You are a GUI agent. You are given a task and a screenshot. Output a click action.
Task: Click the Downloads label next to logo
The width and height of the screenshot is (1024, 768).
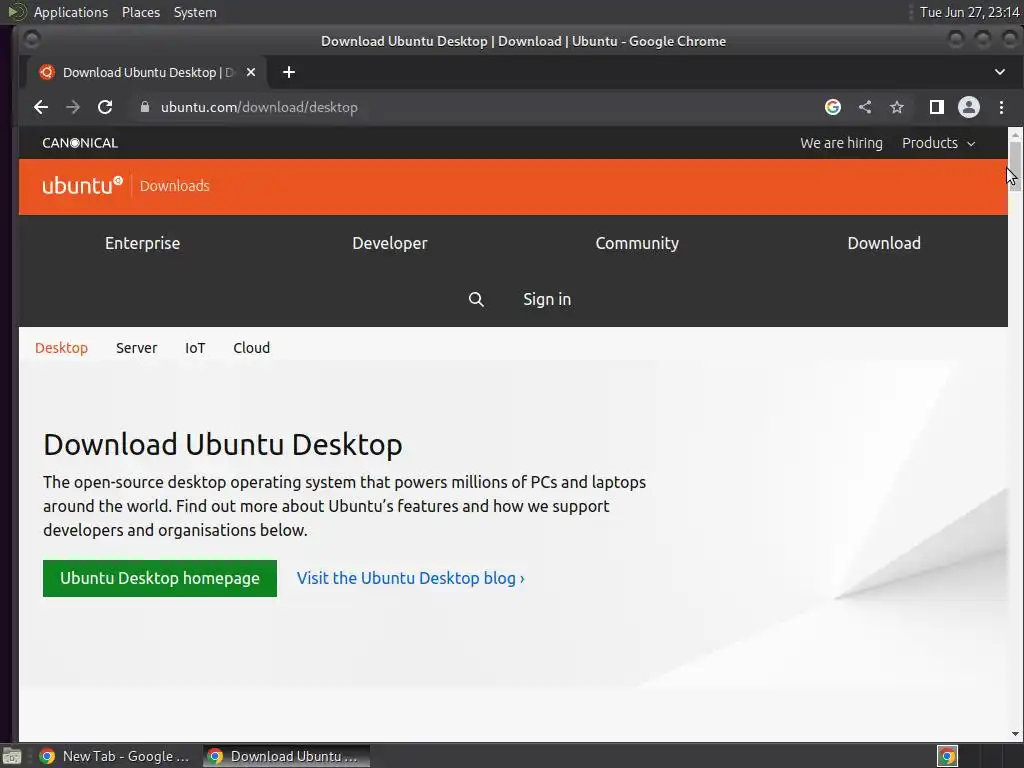pos(174,186)
